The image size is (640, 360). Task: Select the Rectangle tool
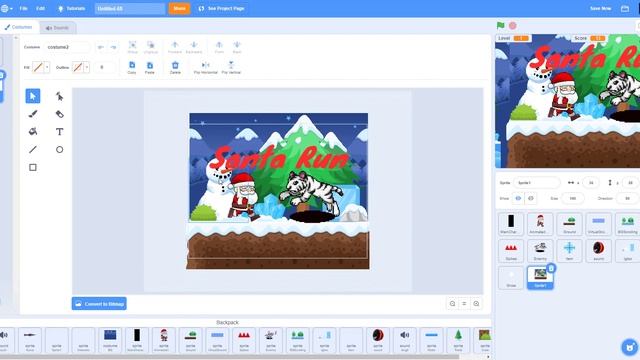(x=33, y=167)
